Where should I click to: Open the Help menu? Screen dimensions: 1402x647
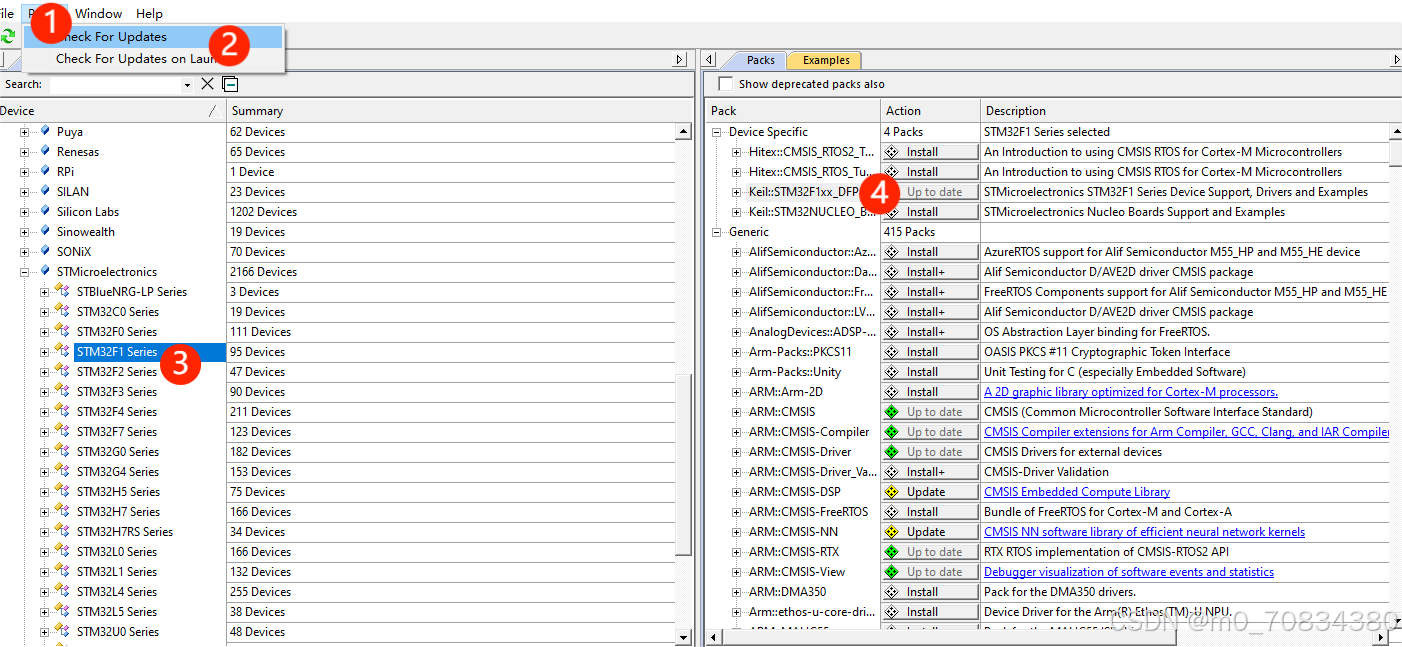coord(149,13)
